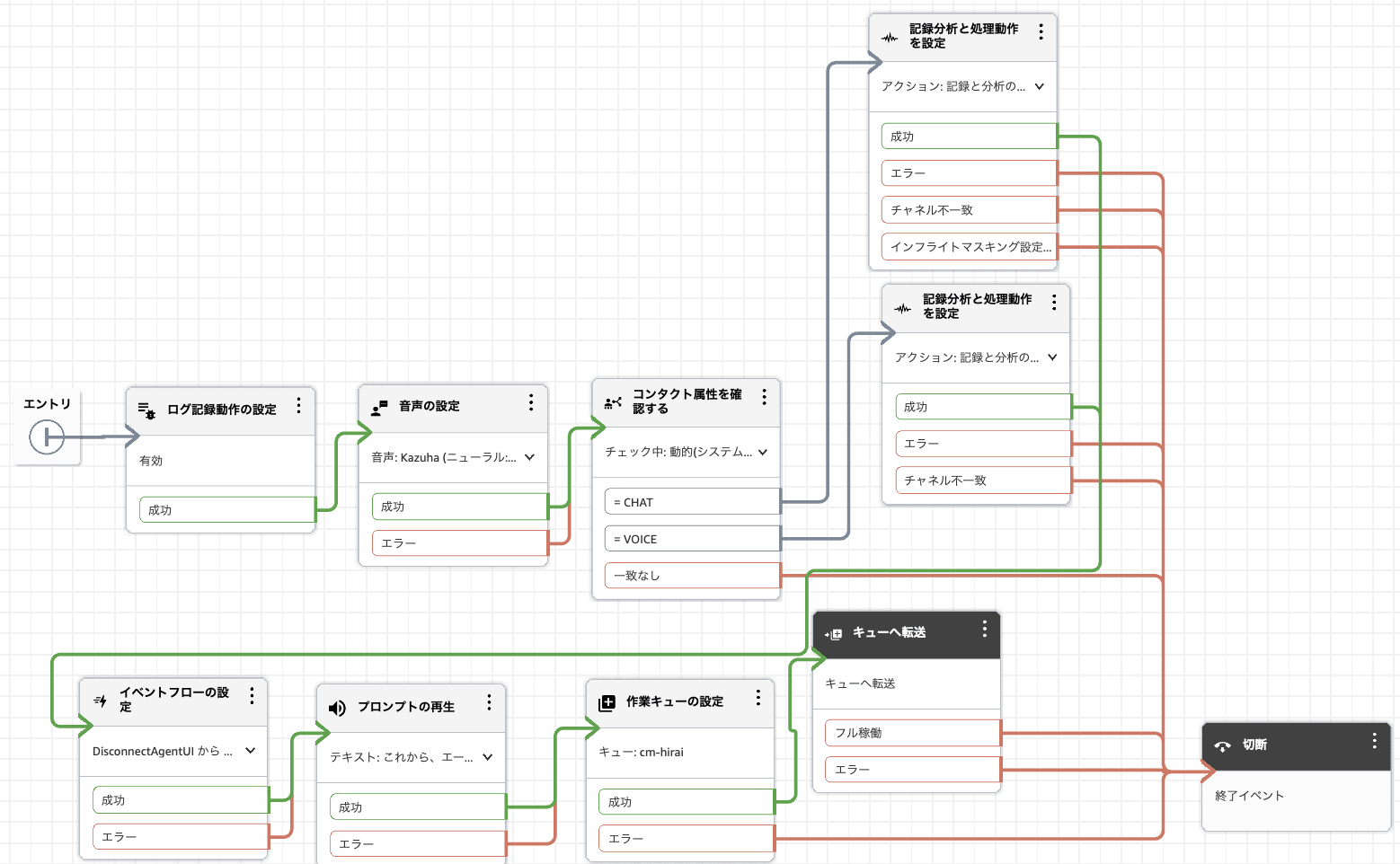Select 成功 branch of 音声の設定 block
Screen dimensions: 1400x864
click(460, 507)
